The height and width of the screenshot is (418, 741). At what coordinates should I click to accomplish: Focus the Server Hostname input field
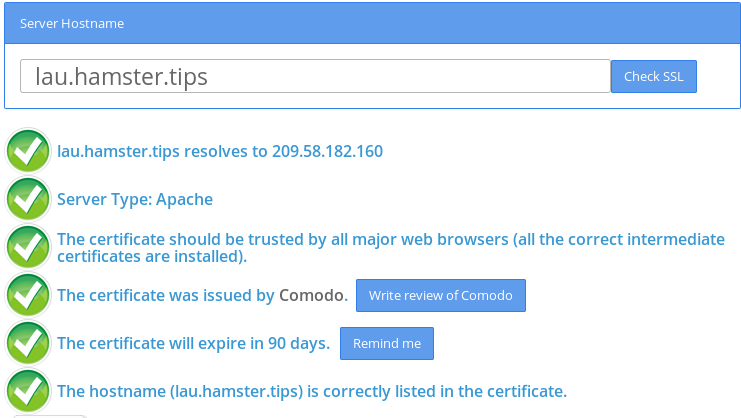[315, 76]
